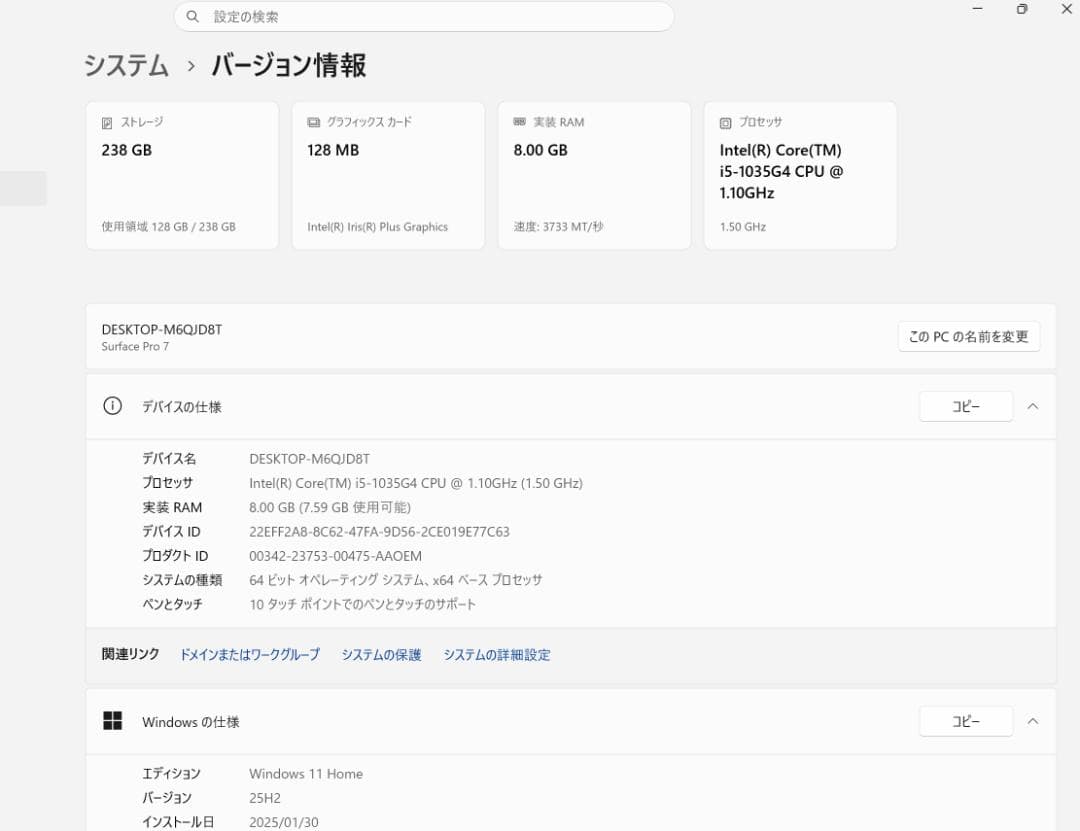Copy the デバイスの仕様 details
Image resolution: width=1080 pixels, height=831 pixels.
pyautogui.click(x=966, y=407)
